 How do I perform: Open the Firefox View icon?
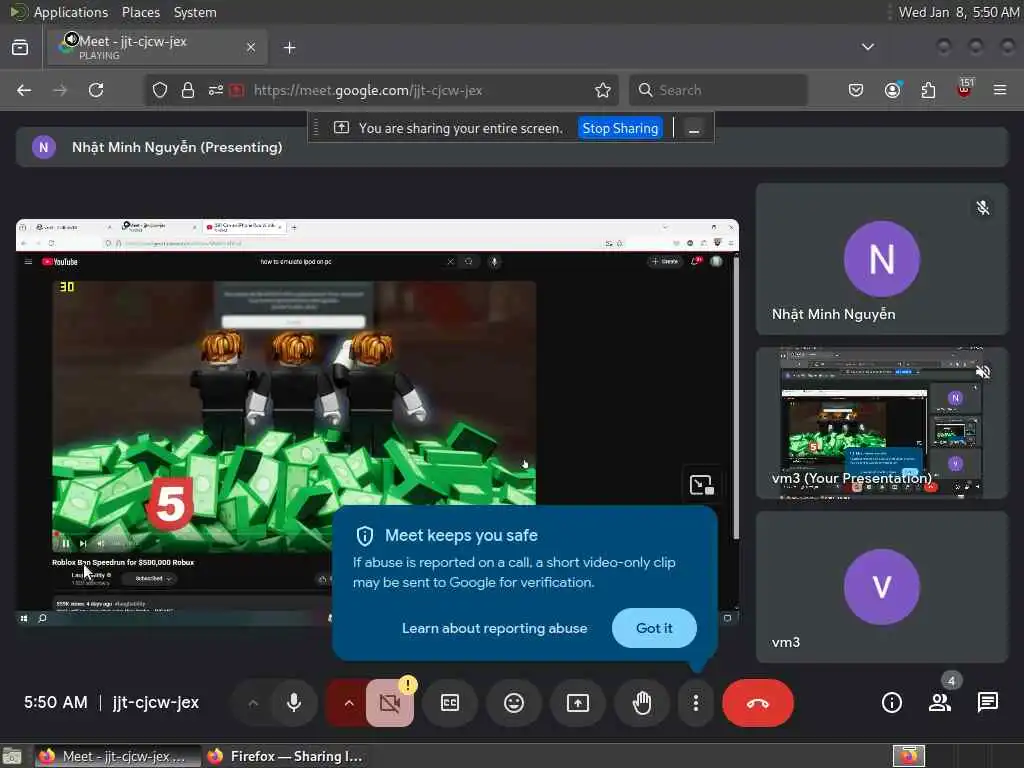pyautogui.click(x=20, y=47)
